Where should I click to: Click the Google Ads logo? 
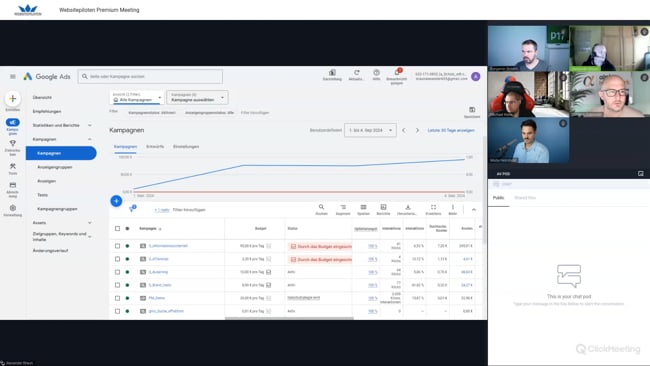(47, 76)
